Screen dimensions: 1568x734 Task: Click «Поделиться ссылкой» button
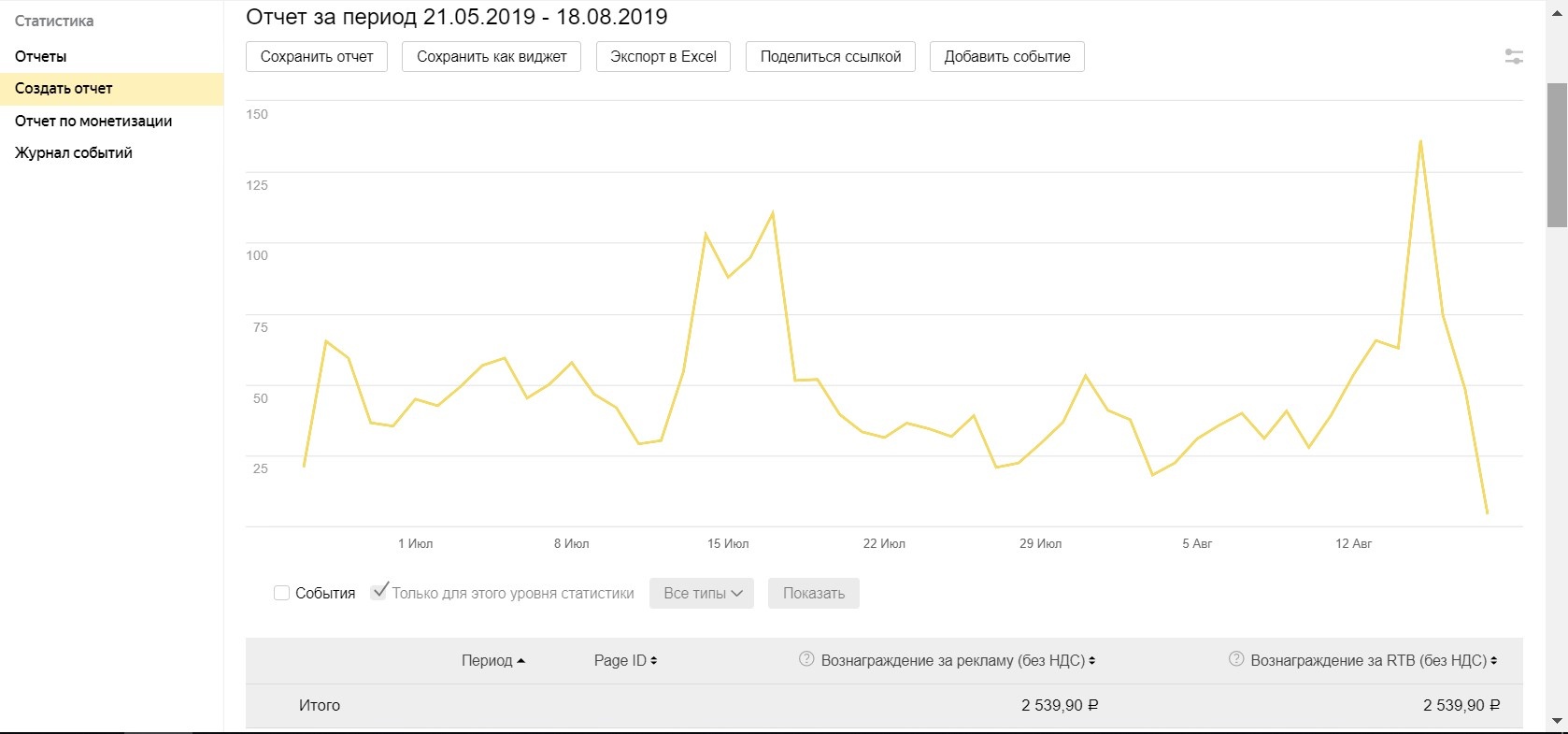coord(830,56)
